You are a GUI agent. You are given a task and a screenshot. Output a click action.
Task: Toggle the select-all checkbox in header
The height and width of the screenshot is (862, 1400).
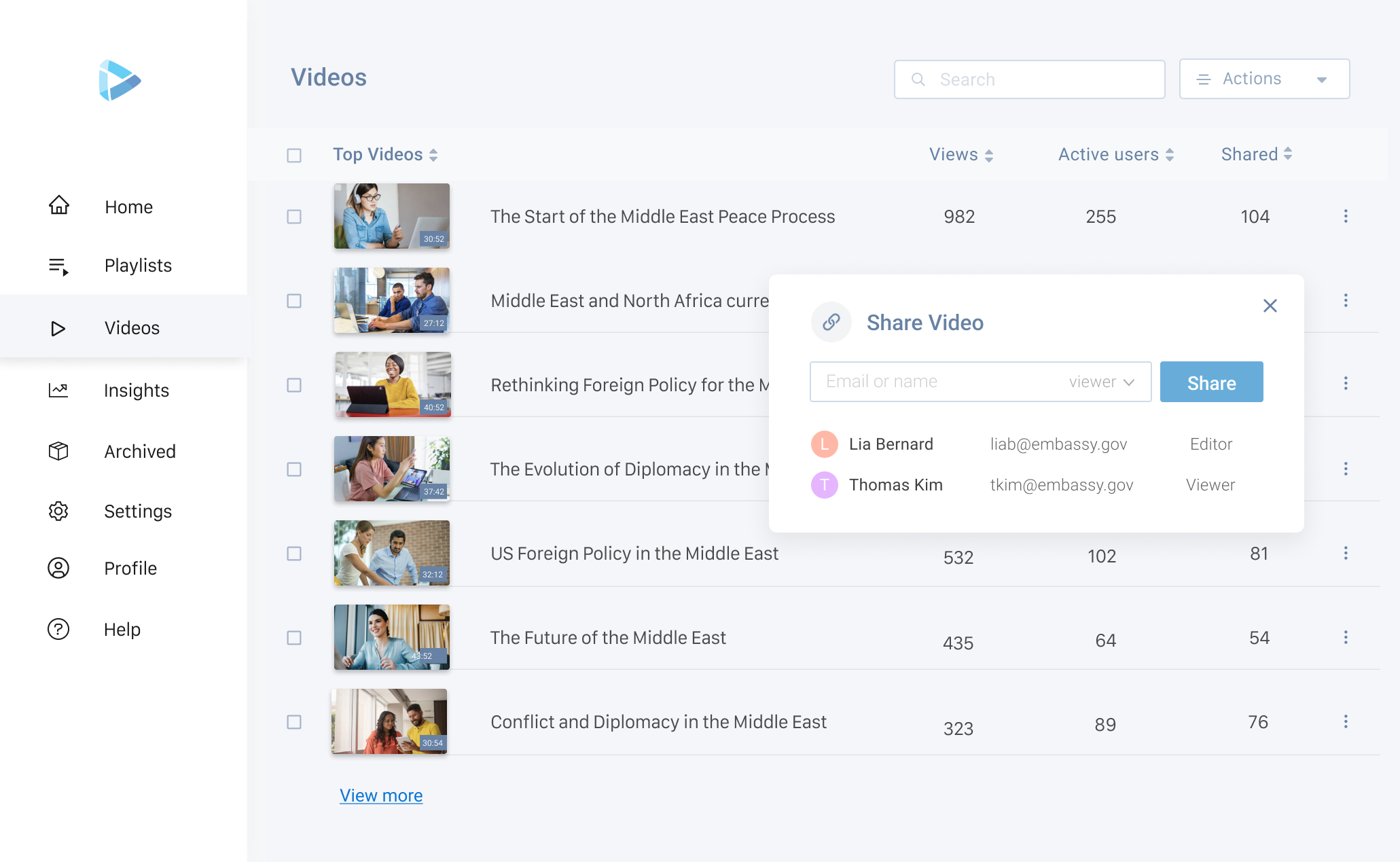pos(294,156)
